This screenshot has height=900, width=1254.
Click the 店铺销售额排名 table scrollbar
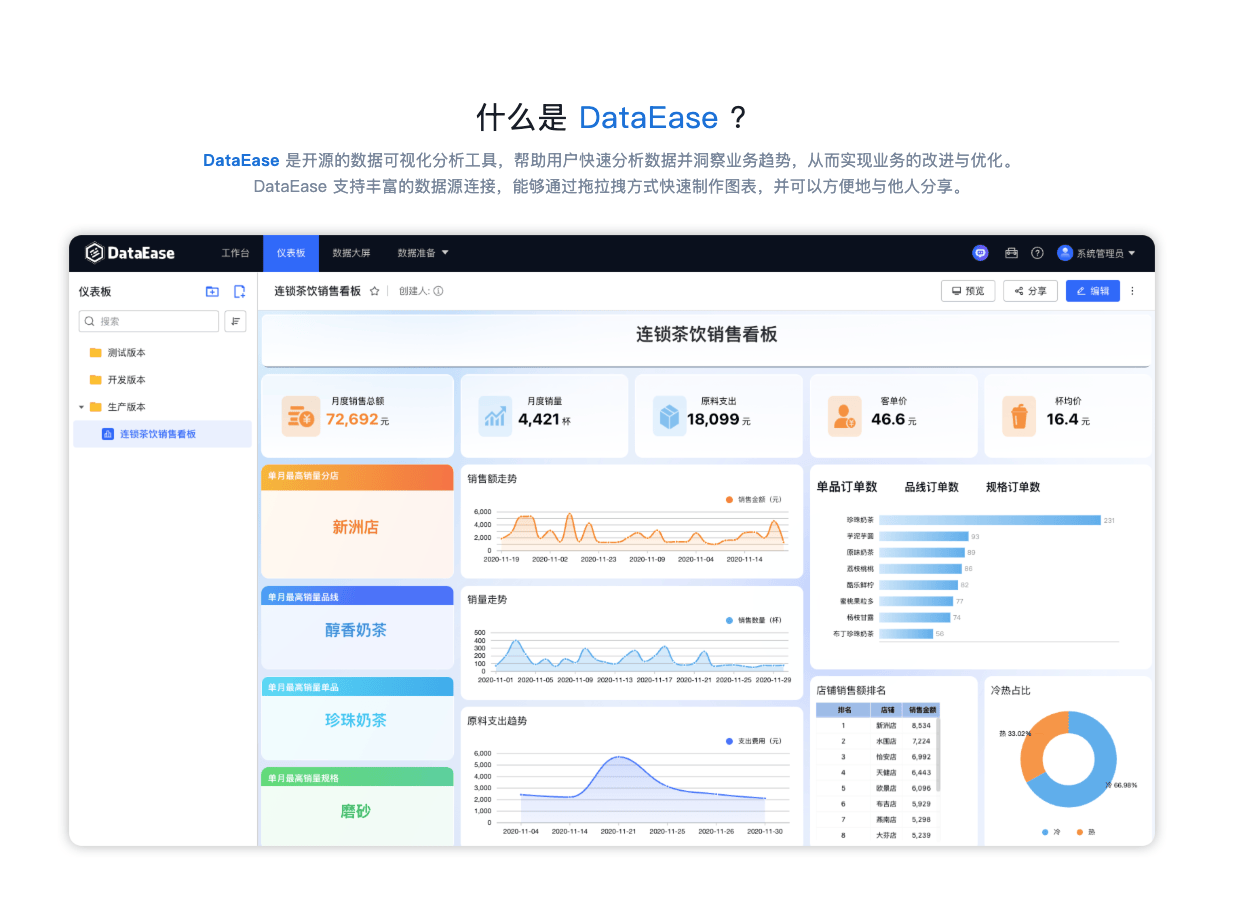click(x=937, y=755)
